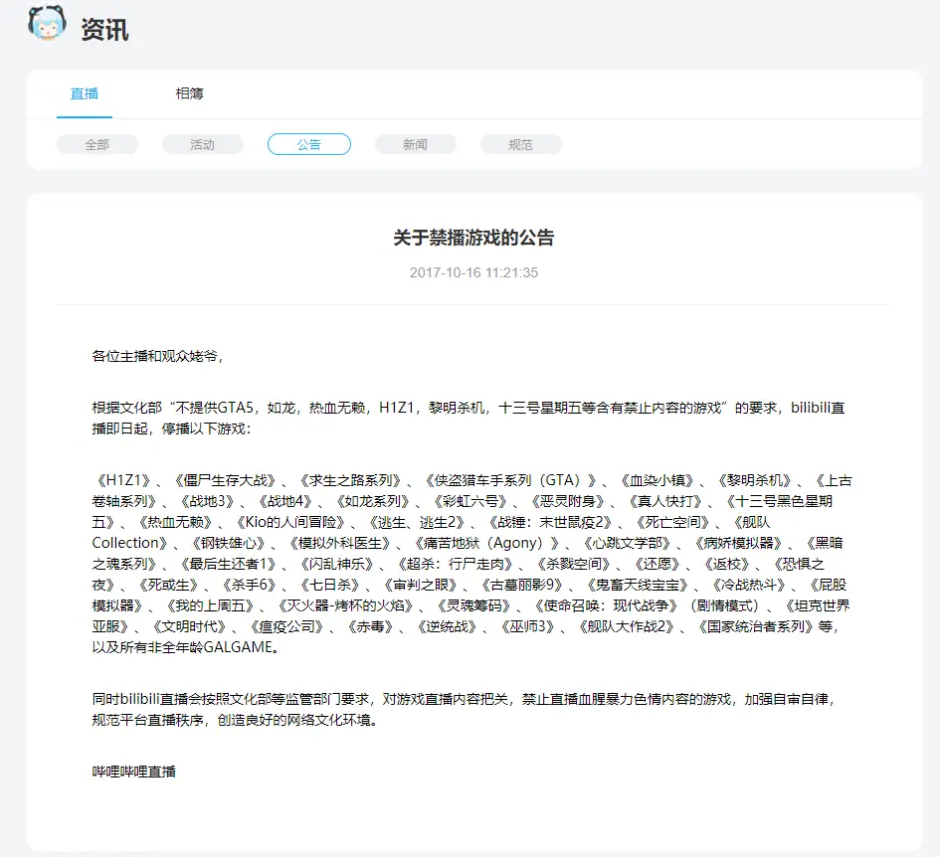
Task: Click the bilibili mascot logo icon
Action: pos(46,26)
